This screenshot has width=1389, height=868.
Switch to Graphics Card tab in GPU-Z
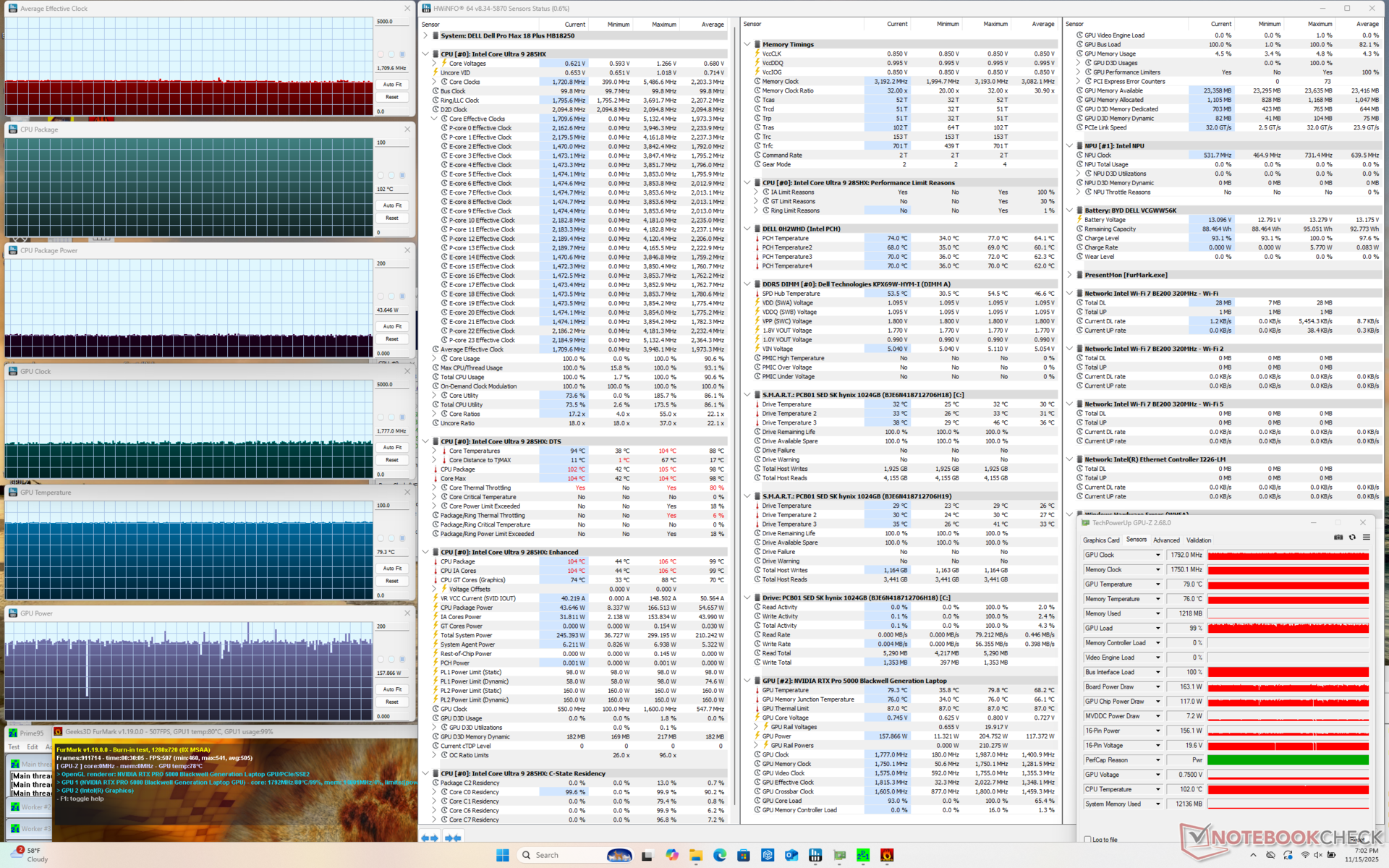[1100, 540]
